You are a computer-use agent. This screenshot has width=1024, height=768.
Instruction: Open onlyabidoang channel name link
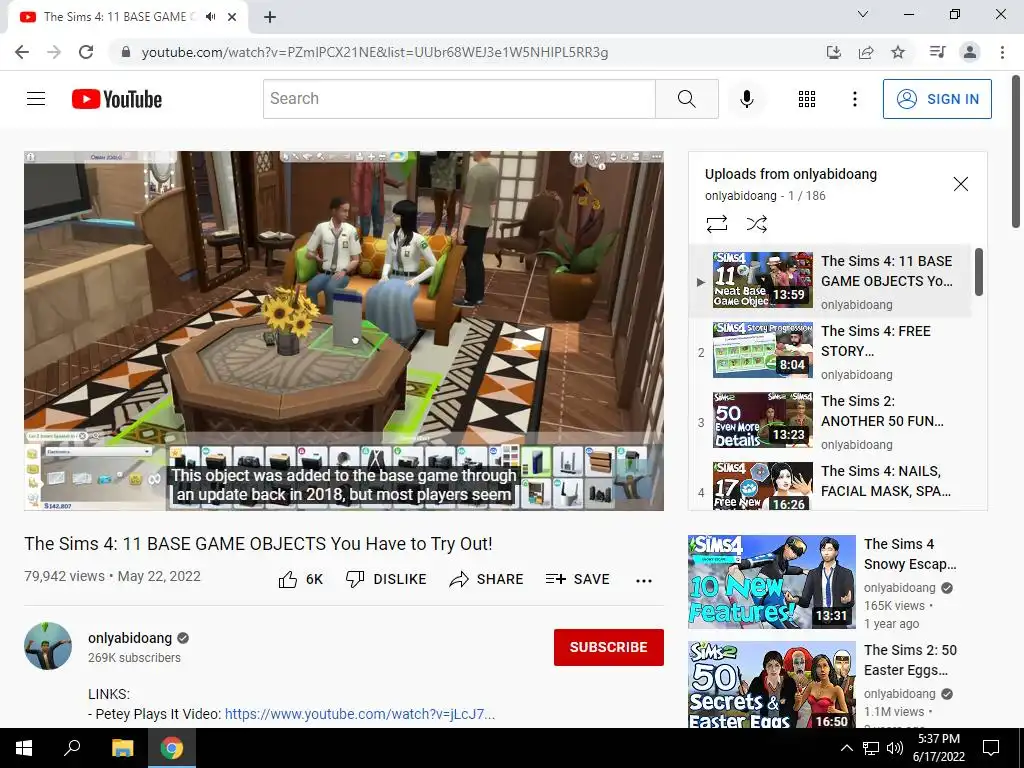pyautogui.click(x=130, y=638)
